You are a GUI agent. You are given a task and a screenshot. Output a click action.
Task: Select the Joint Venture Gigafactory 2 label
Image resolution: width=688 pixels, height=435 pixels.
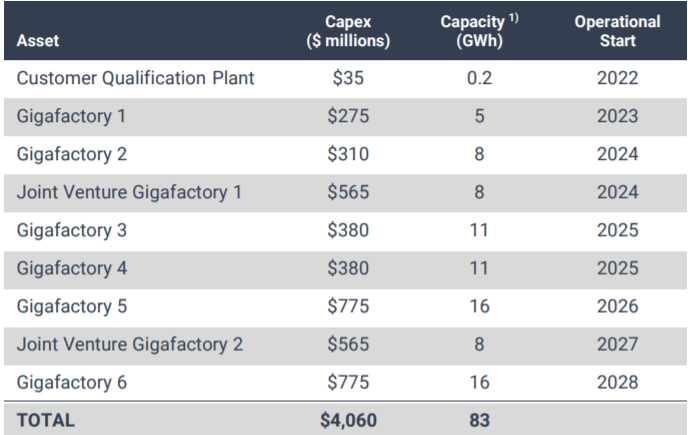[130, 344]
